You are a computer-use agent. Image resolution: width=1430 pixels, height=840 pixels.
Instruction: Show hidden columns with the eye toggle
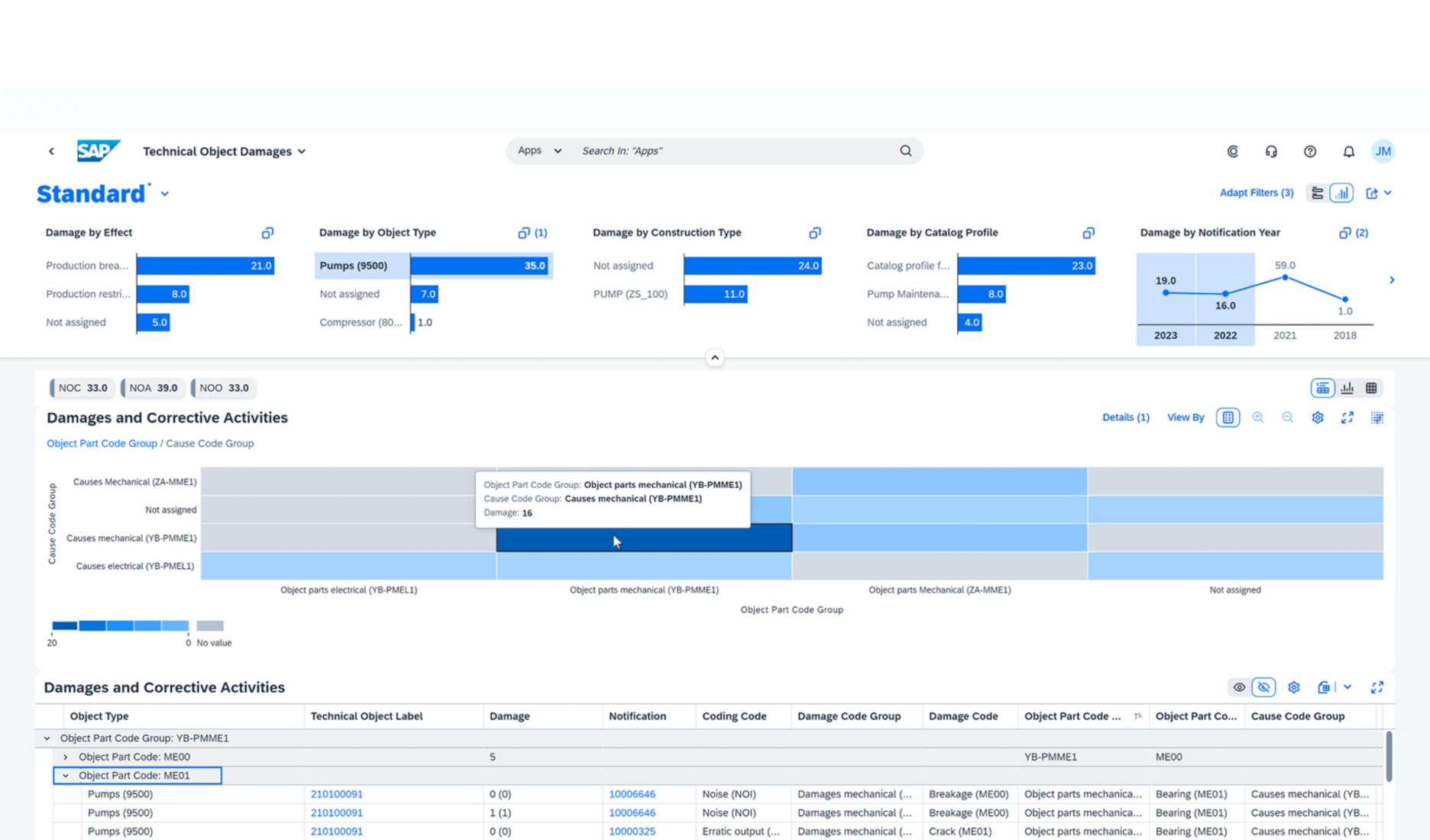pyautogui.click(x=1240, y=687)
